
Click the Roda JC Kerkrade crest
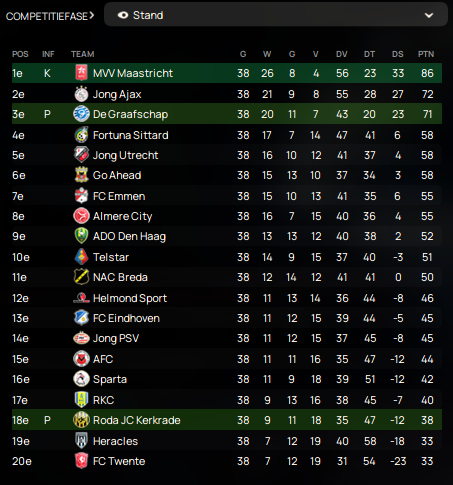[x=81, y=420]
